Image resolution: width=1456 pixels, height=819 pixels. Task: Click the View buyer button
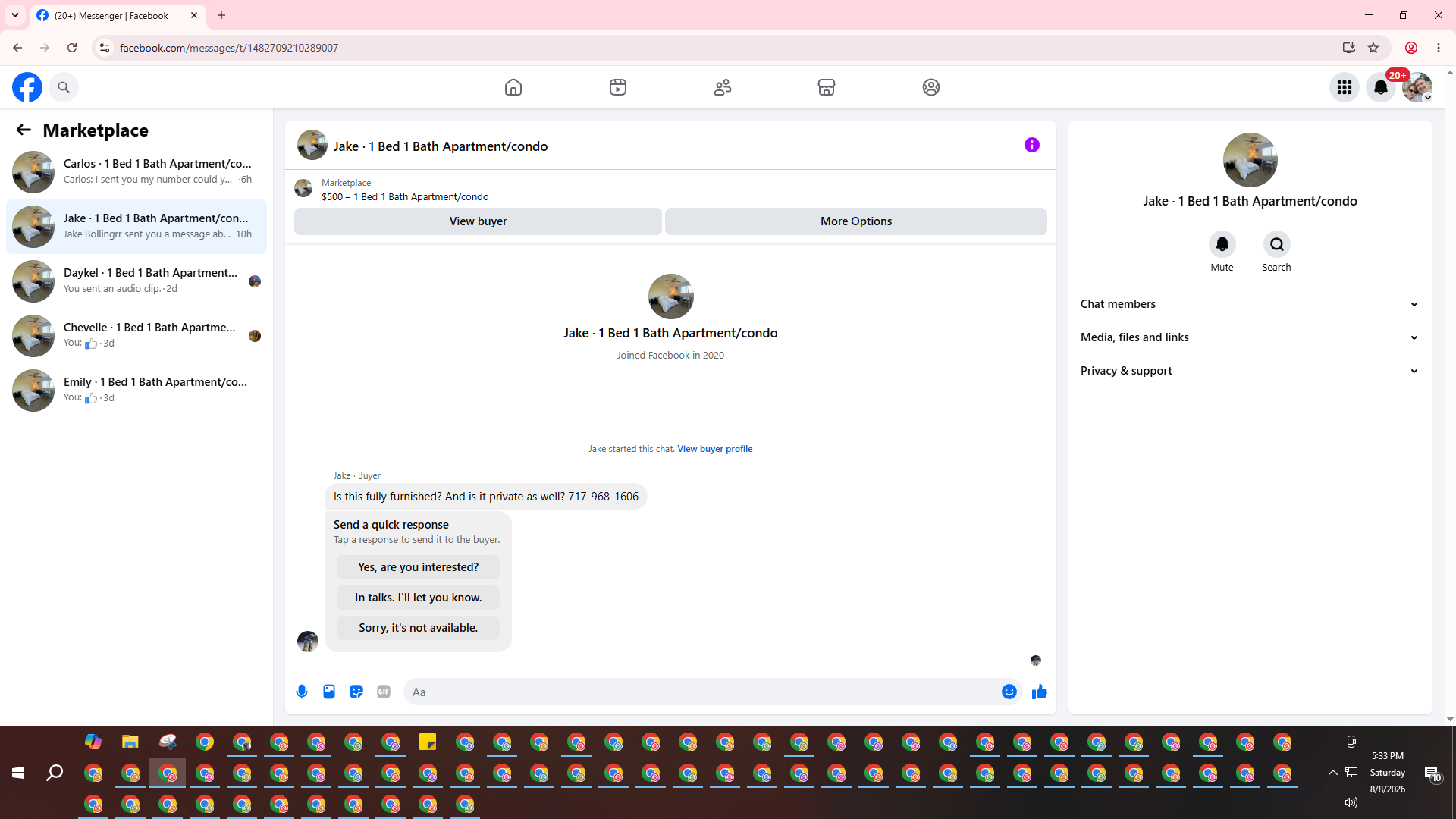click(x=478, y=221)
